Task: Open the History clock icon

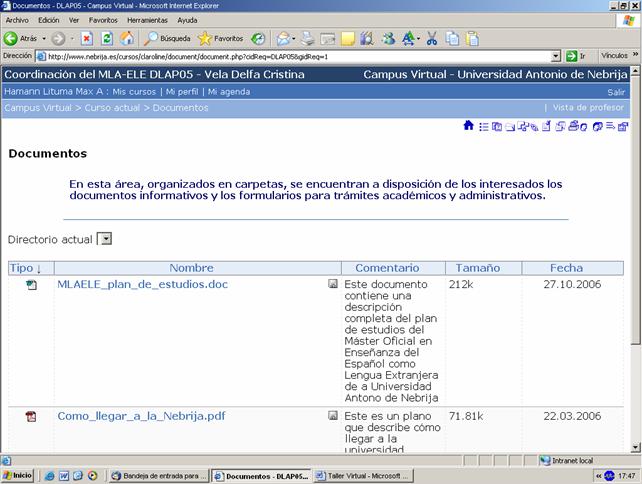Action: coord(258,39)
